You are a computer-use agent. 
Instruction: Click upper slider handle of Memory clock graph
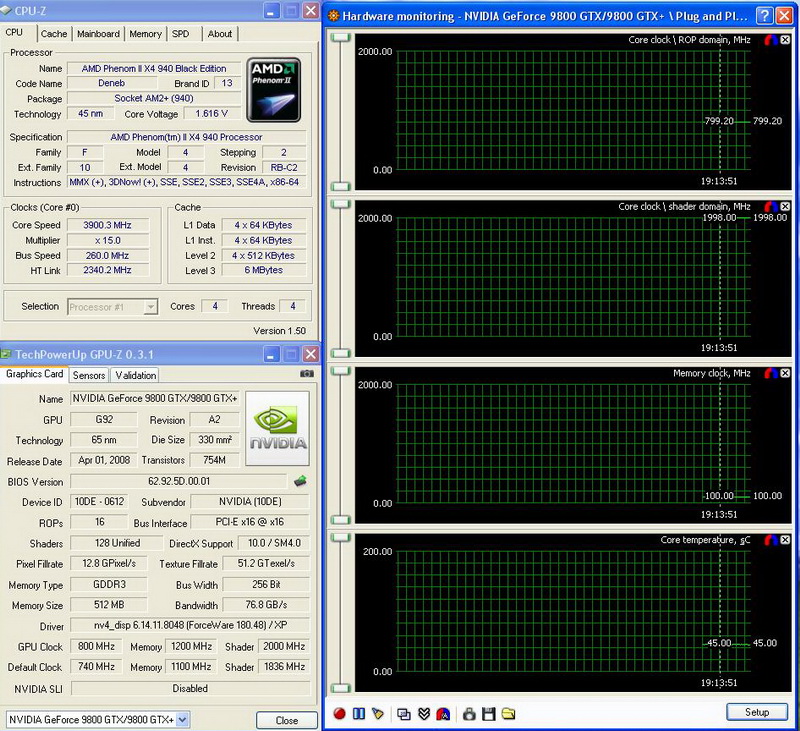341,371
